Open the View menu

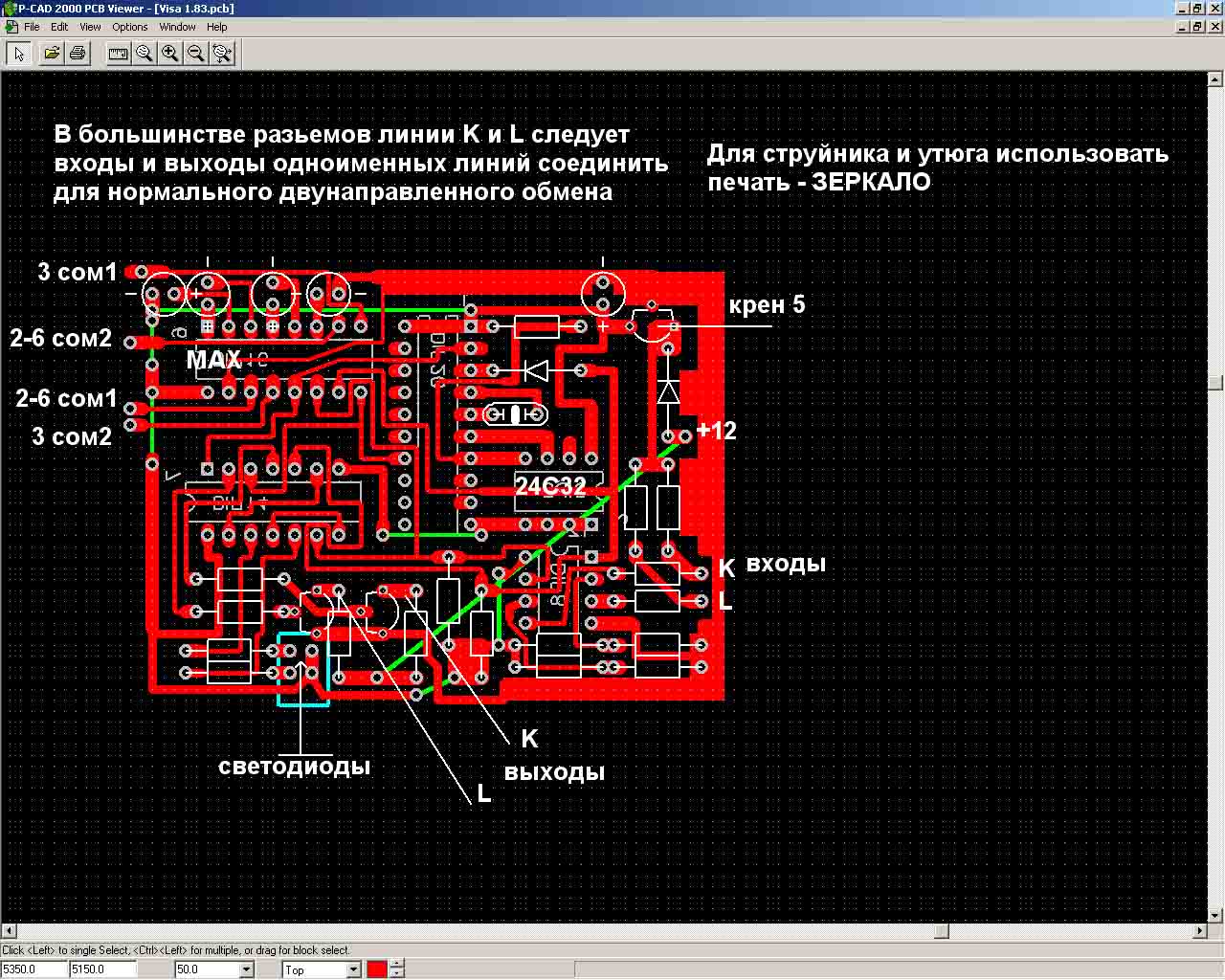[90, 27]
